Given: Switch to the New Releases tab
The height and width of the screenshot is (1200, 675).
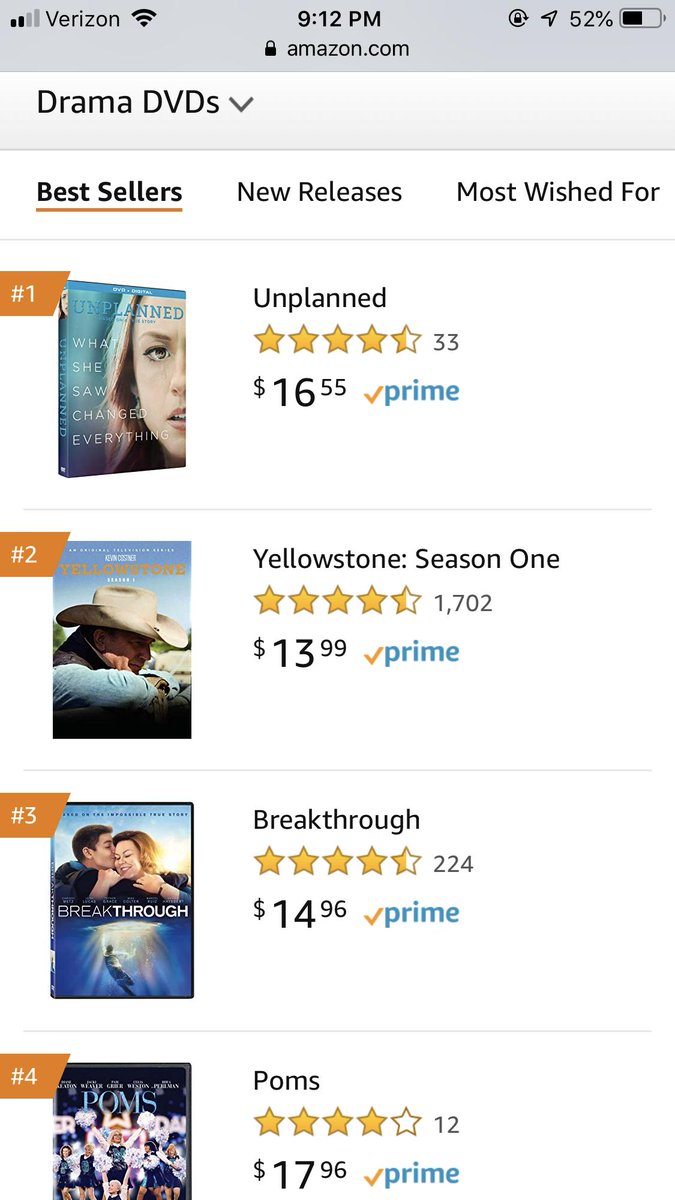Looking at the screenshot, I should [319, 192].
